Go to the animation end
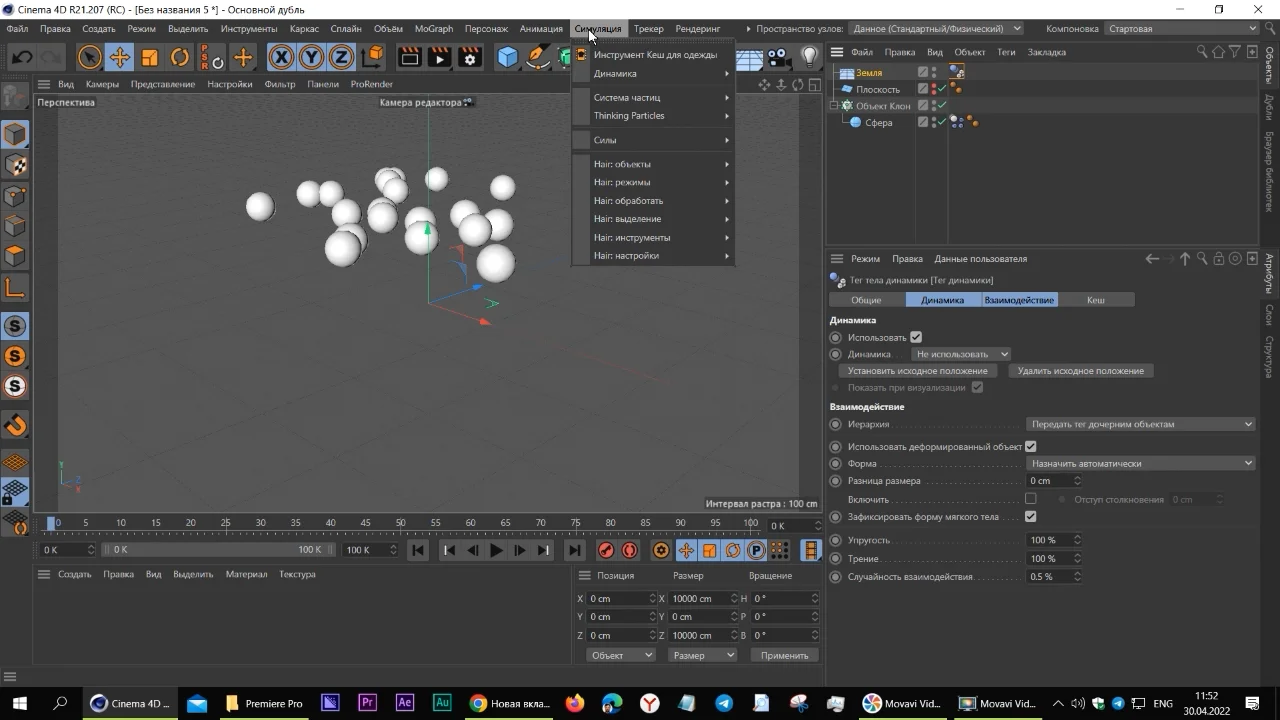The width and height of the screenshot is (1280, 720). pos(574,550)
